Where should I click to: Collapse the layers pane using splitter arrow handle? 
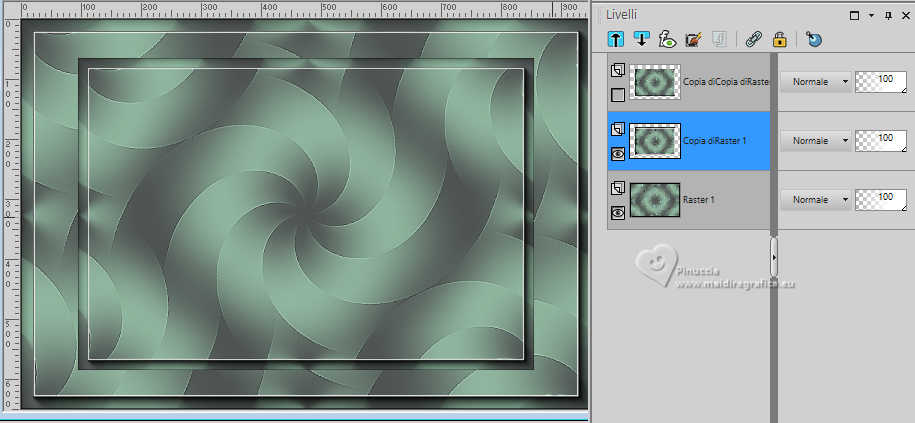(x=774, y=257)
